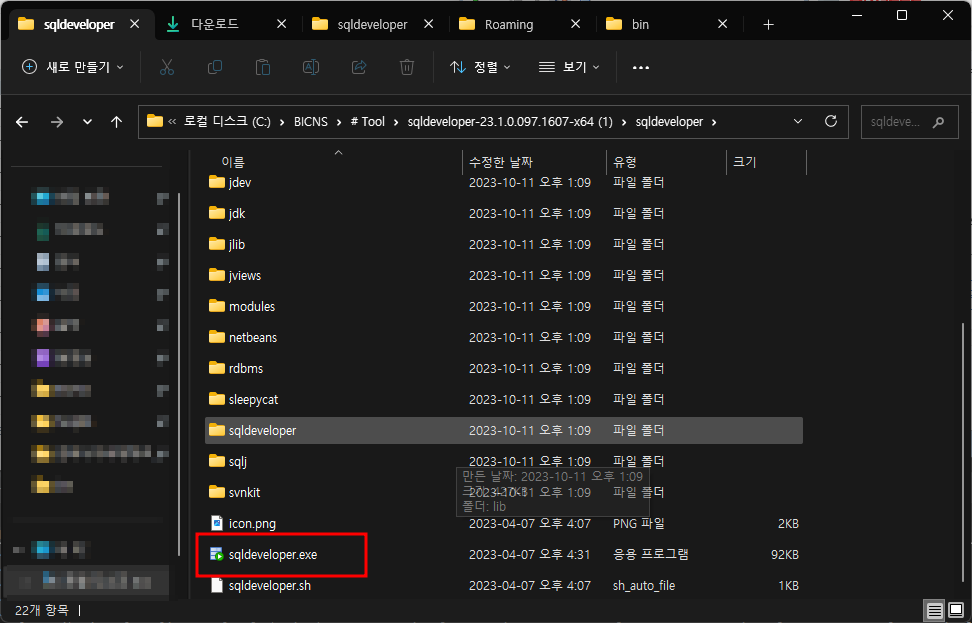Switch to large thumbnails view icon

(x=954, y=610)
